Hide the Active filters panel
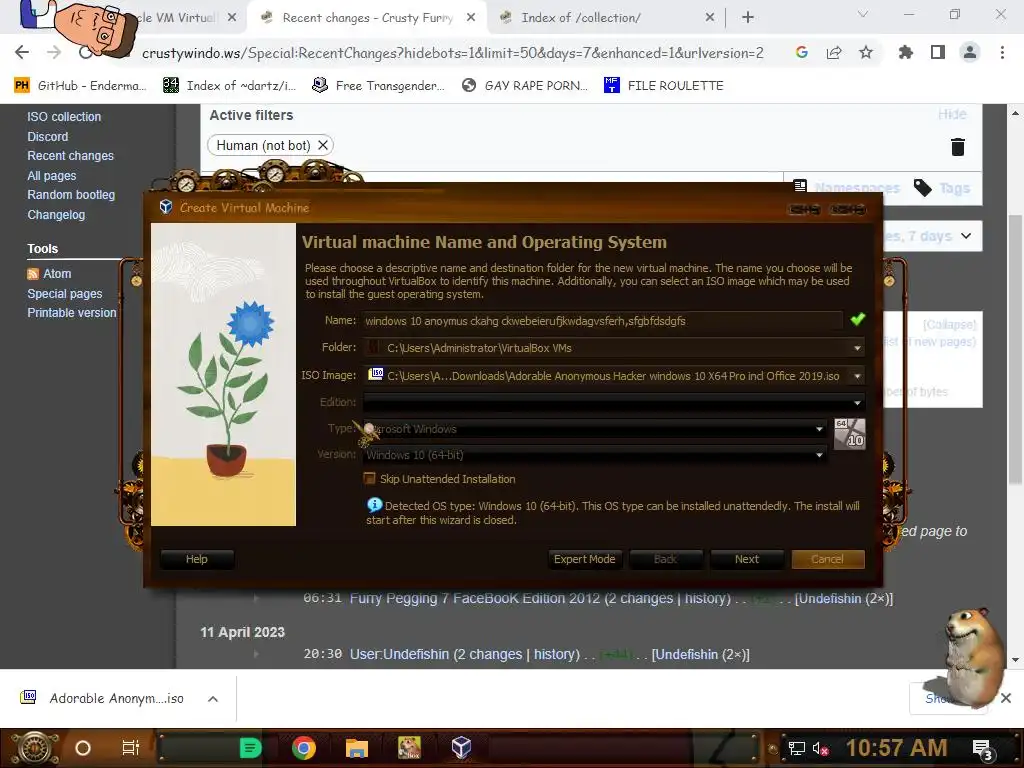Viewport: 1024px width, 768px height. (952, 114)
